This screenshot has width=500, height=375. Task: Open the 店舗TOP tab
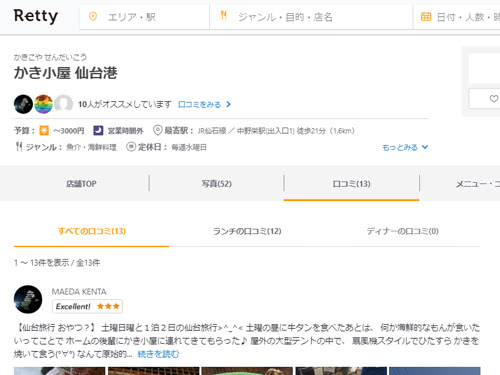(81, 184)
